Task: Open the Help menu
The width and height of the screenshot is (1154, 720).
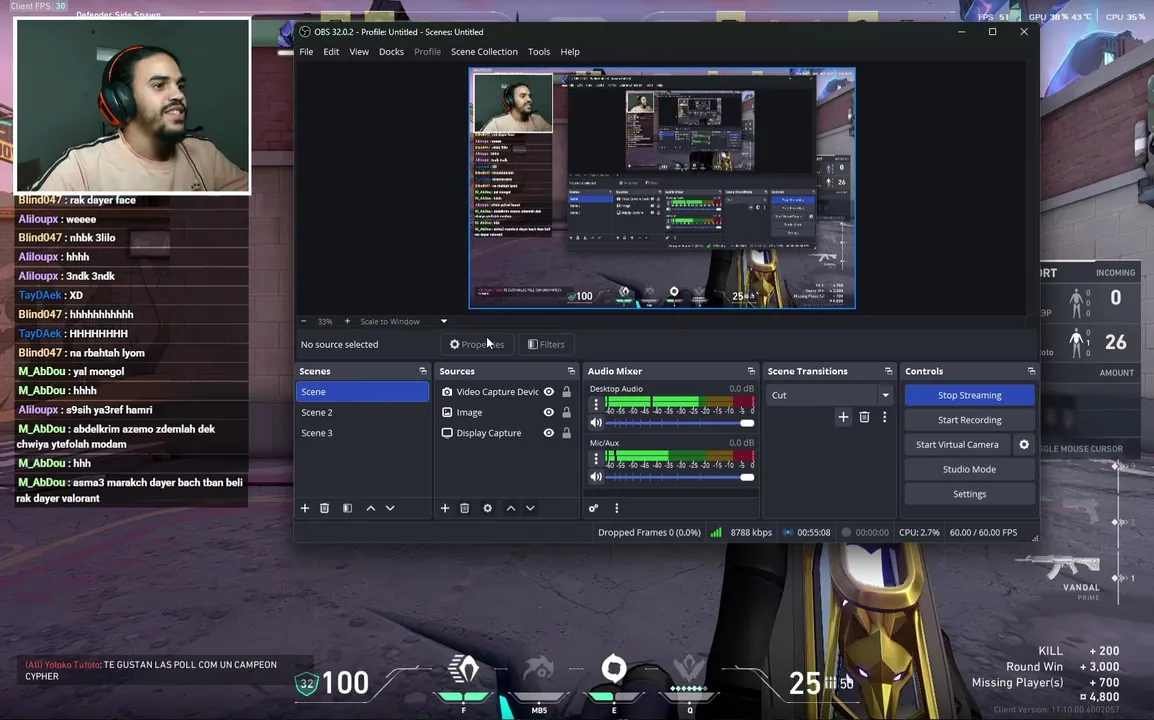Action: (x=570, y=52)
